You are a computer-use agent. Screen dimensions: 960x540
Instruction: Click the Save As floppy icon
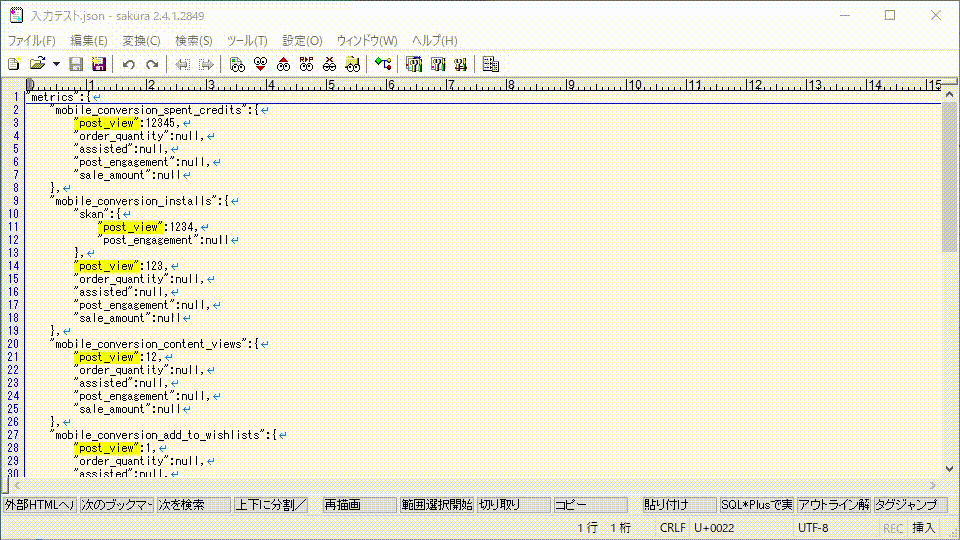point(99,64)
